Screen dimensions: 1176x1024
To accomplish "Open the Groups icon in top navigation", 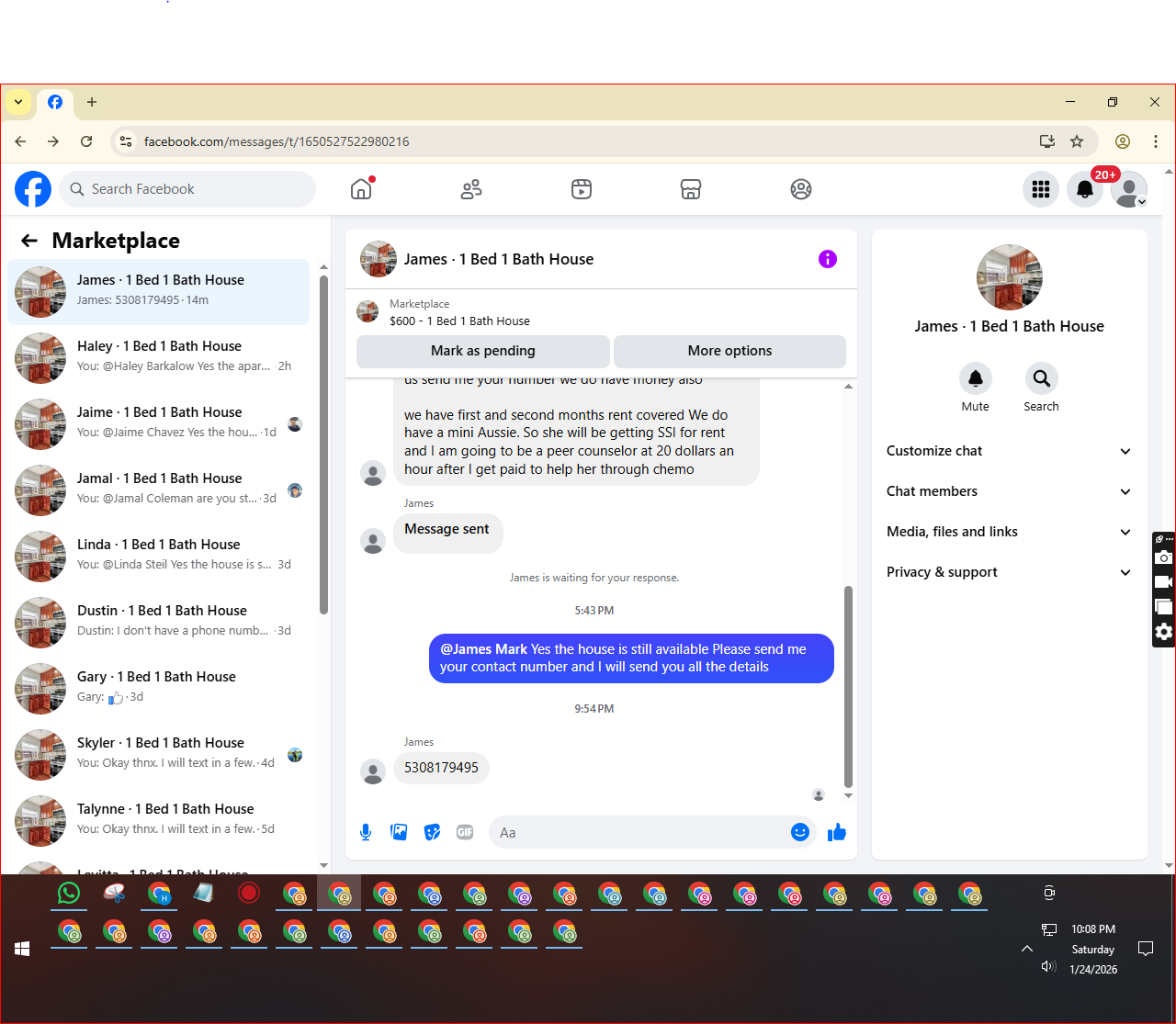I will [801, 189].
